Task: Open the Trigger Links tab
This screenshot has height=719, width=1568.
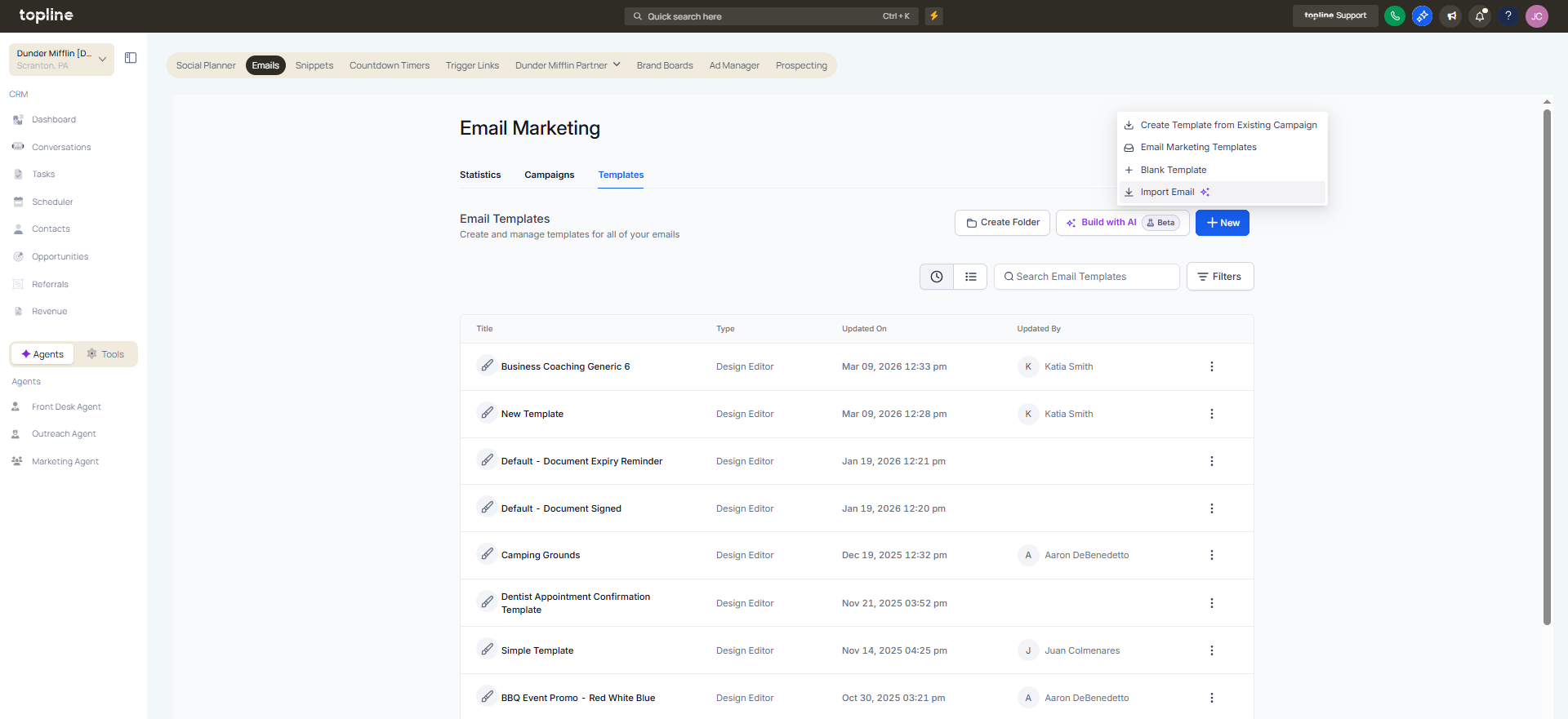Action: click(472, 65)
